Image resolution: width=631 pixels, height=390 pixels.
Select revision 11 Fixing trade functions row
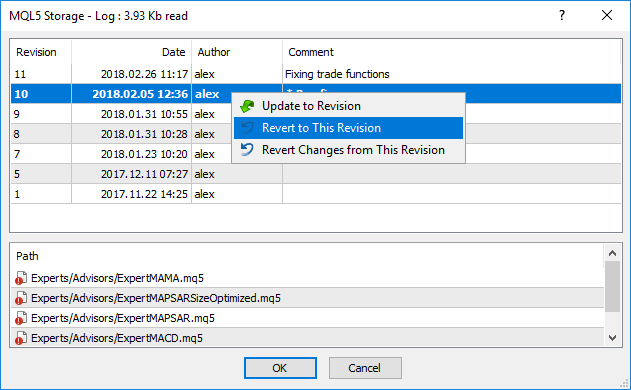[x=316, y=74]
